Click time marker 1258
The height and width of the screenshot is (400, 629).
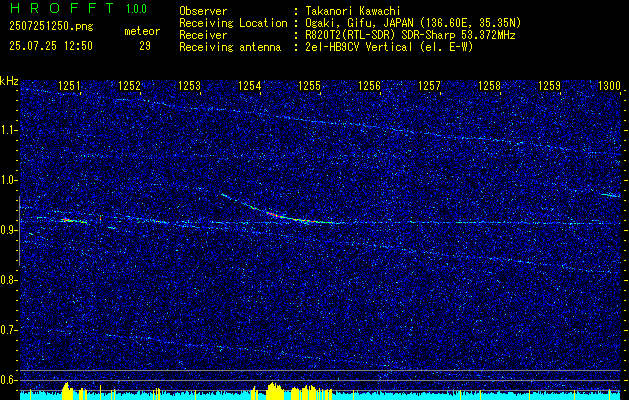pyautogui.click(x=489, y=86)
